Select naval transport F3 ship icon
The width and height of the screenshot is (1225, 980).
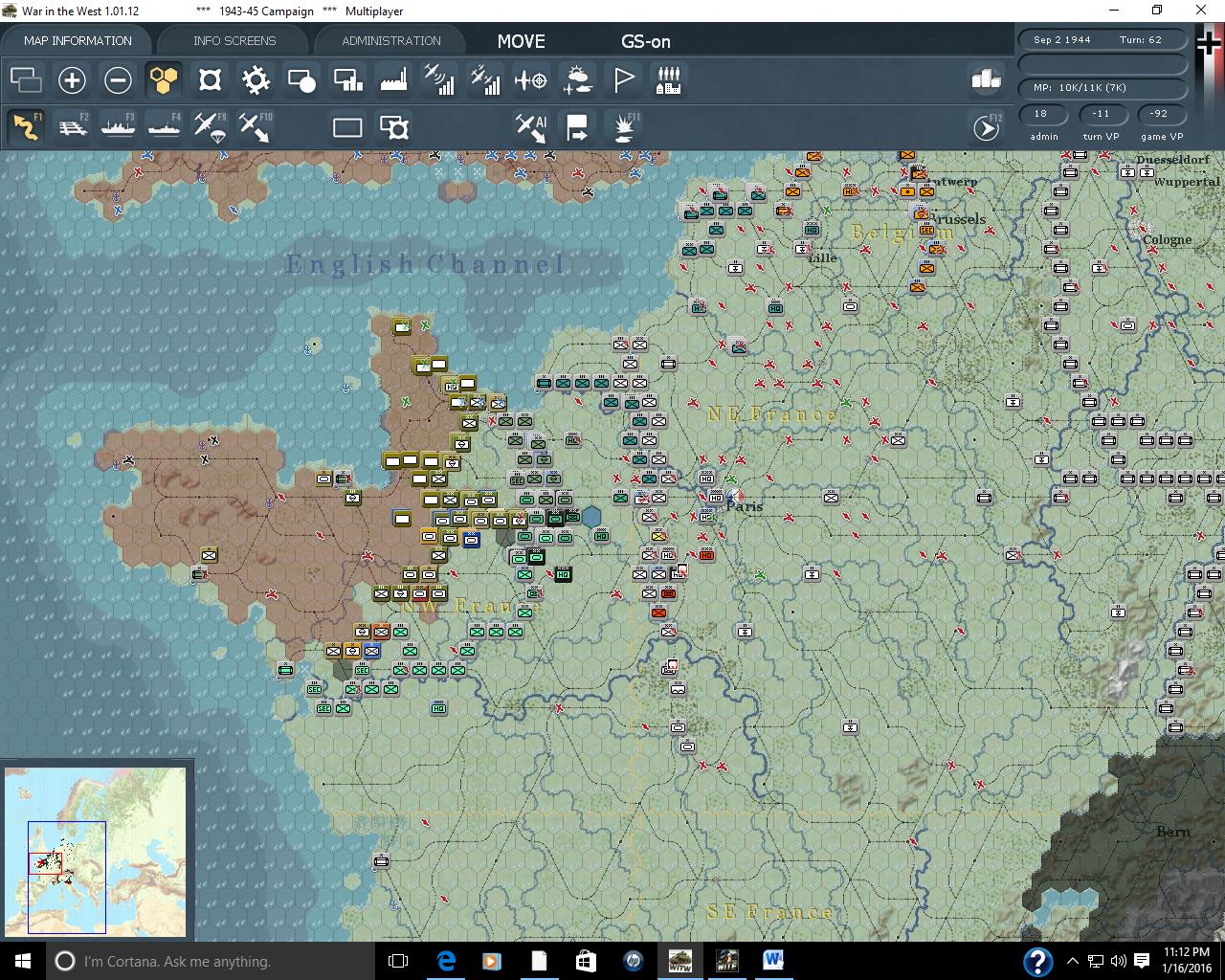point(118,127)
